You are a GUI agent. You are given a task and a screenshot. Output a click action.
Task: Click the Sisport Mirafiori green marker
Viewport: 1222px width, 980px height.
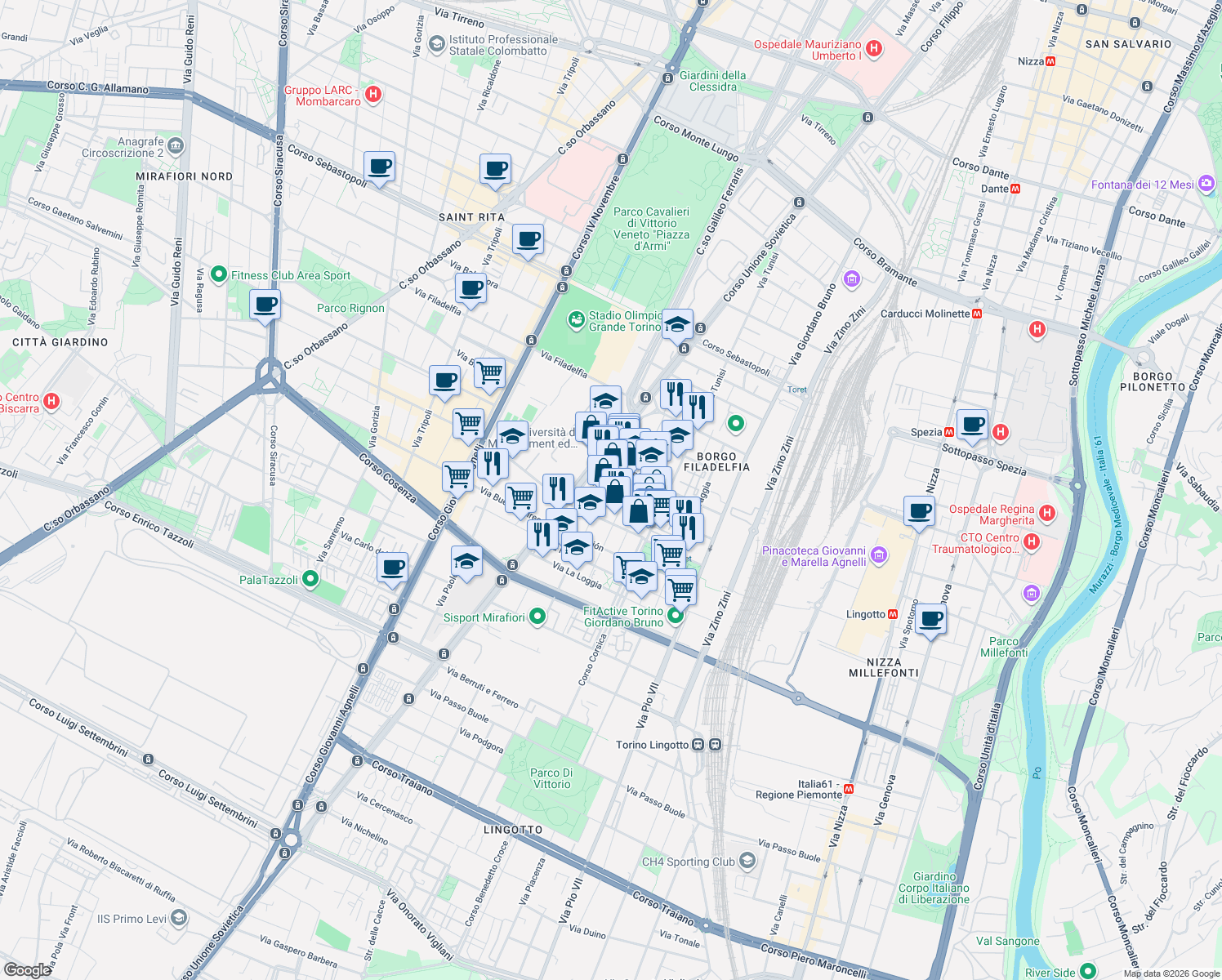(x=537, y=617)
